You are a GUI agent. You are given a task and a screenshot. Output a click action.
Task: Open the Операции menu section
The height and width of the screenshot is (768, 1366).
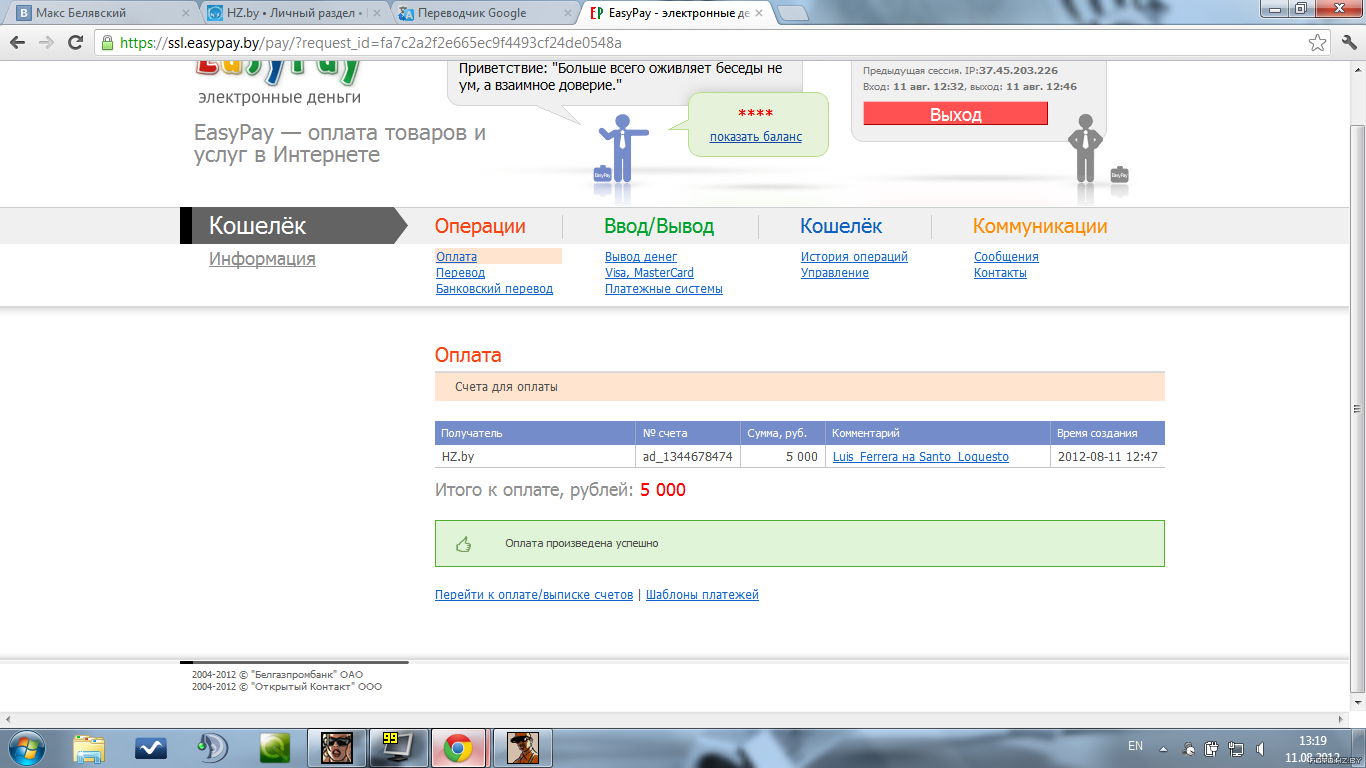click(480, 226)
